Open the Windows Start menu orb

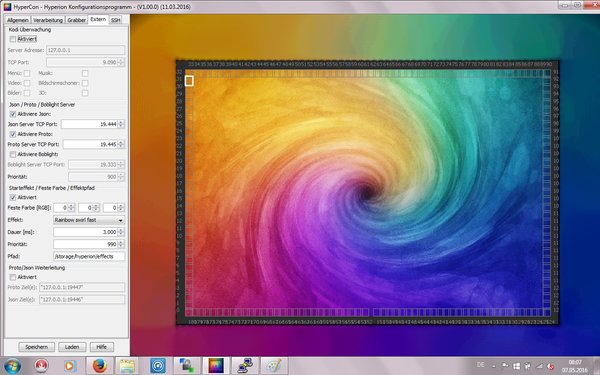point(12,366)
